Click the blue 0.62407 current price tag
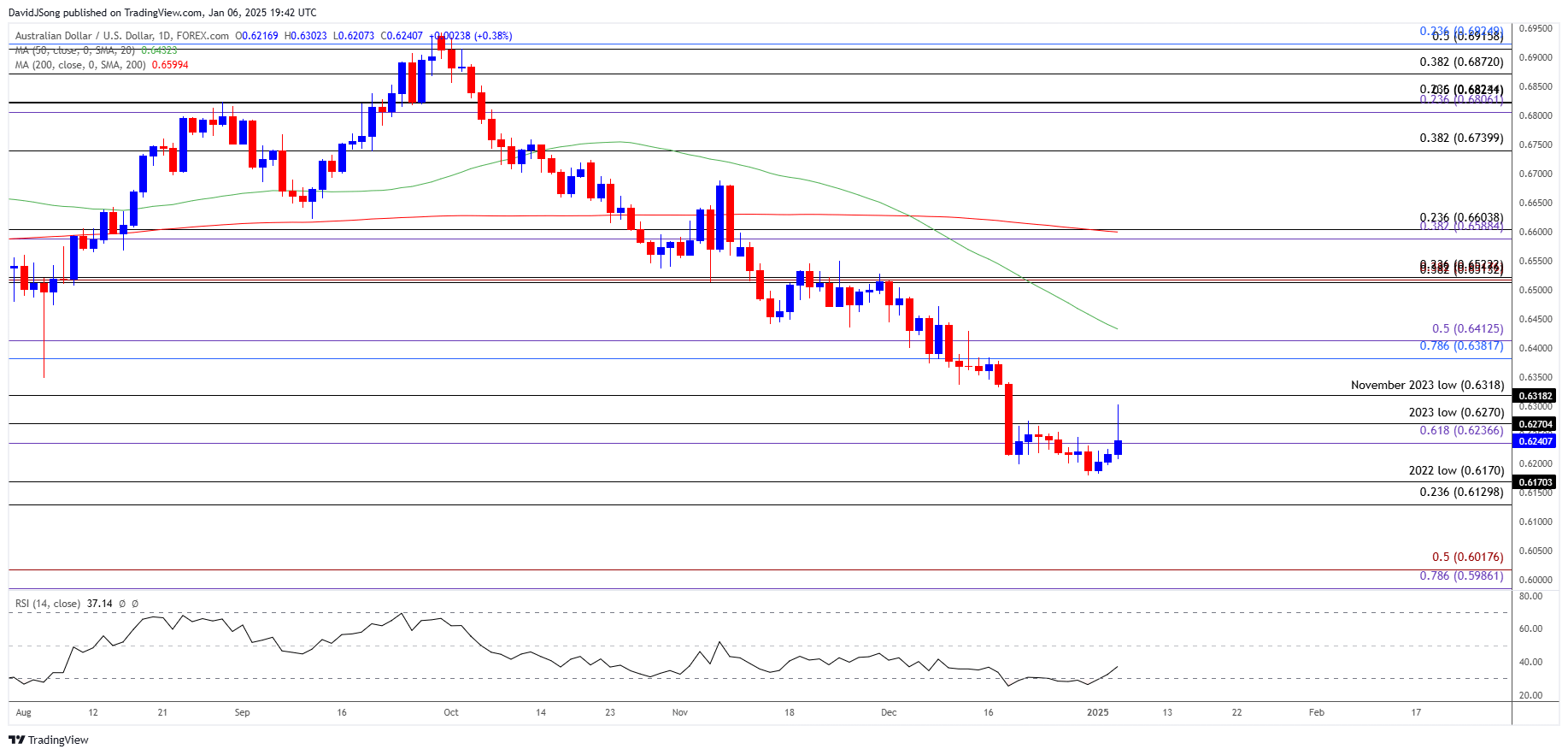 tap(1536, 441)
